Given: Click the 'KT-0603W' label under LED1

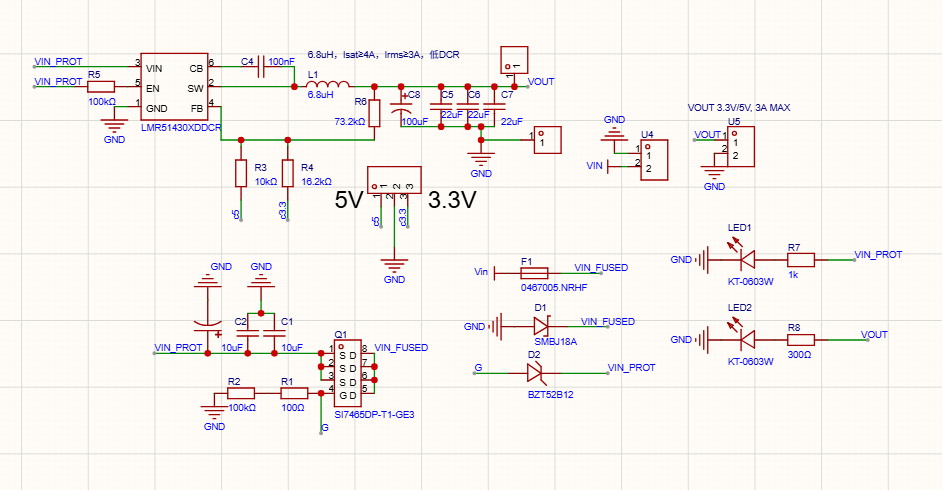Looking at the screenshot, I should 750,282.
